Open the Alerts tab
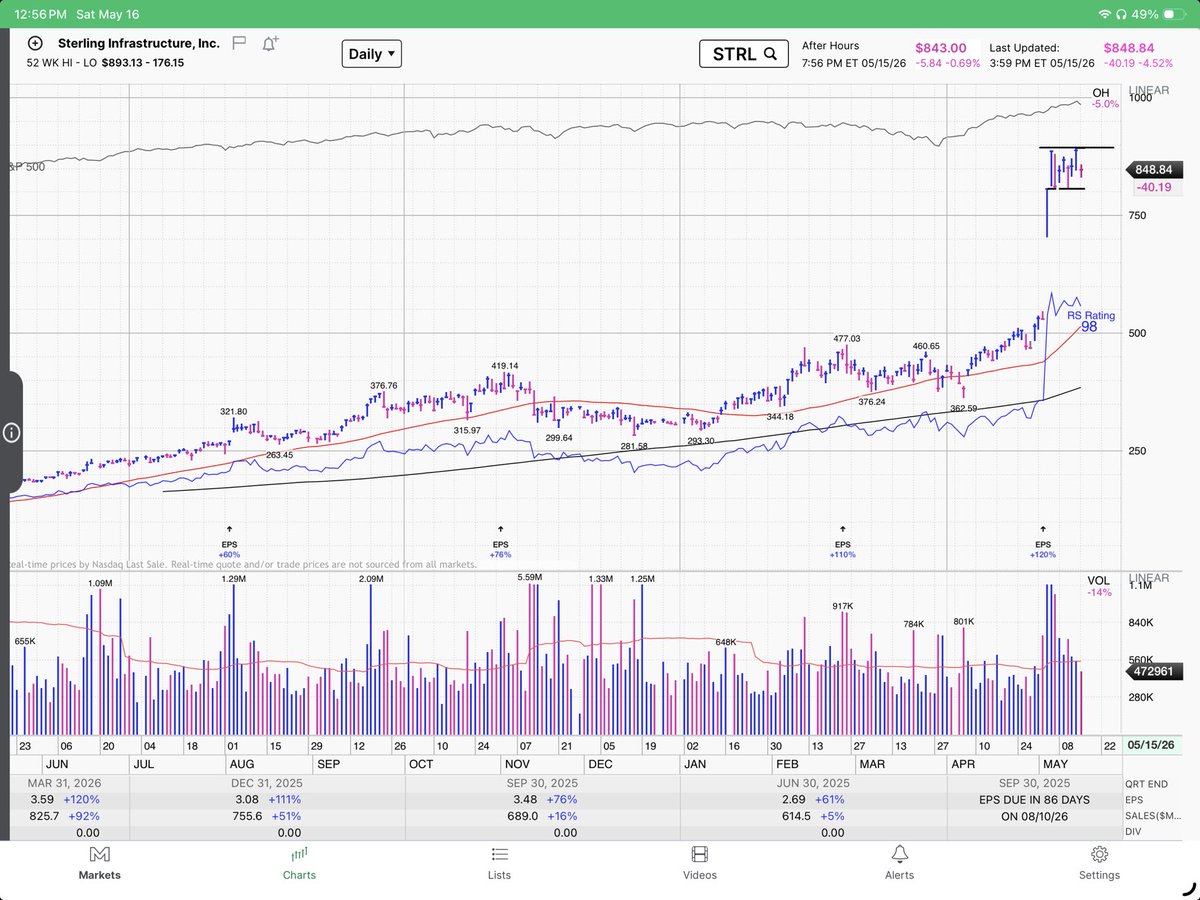This screenshot has width=1200, height=900. [x=899, y=863]
